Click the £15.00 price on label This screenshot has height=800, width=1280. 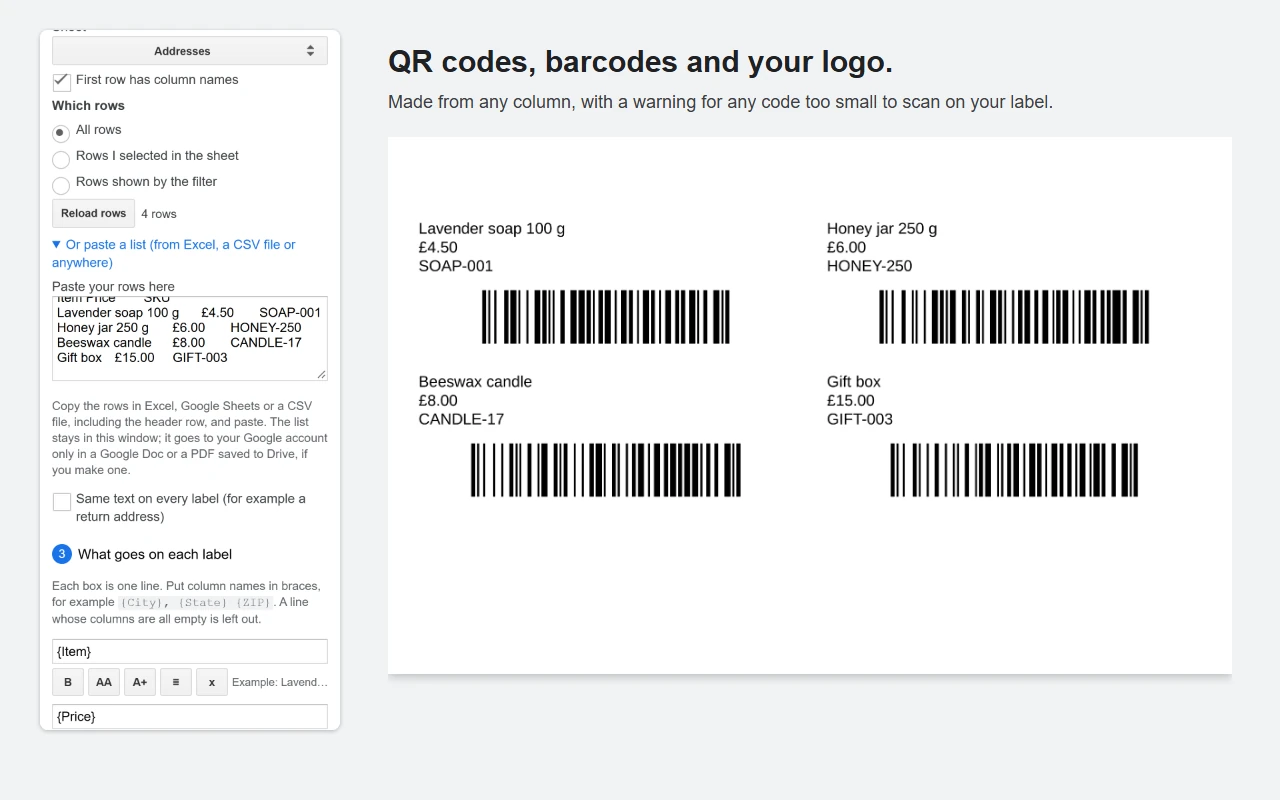click(851, 400)
